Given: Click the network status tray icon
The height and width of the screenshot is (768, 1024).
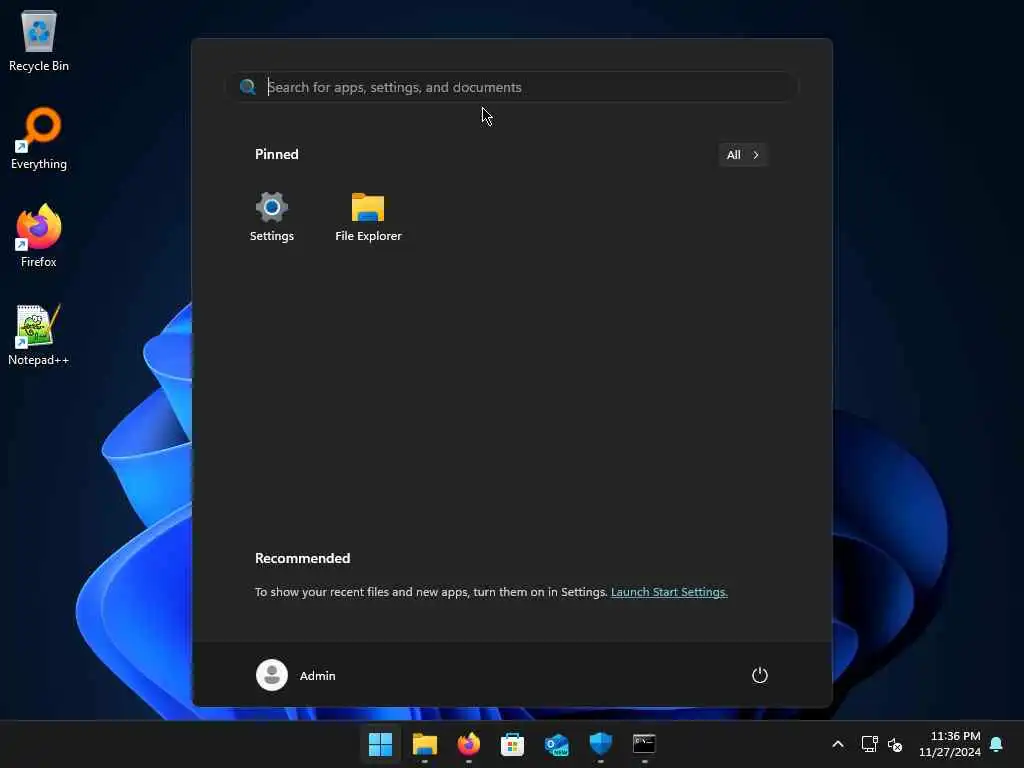Looking at the screenshot, I should click(x=869, y=744).
